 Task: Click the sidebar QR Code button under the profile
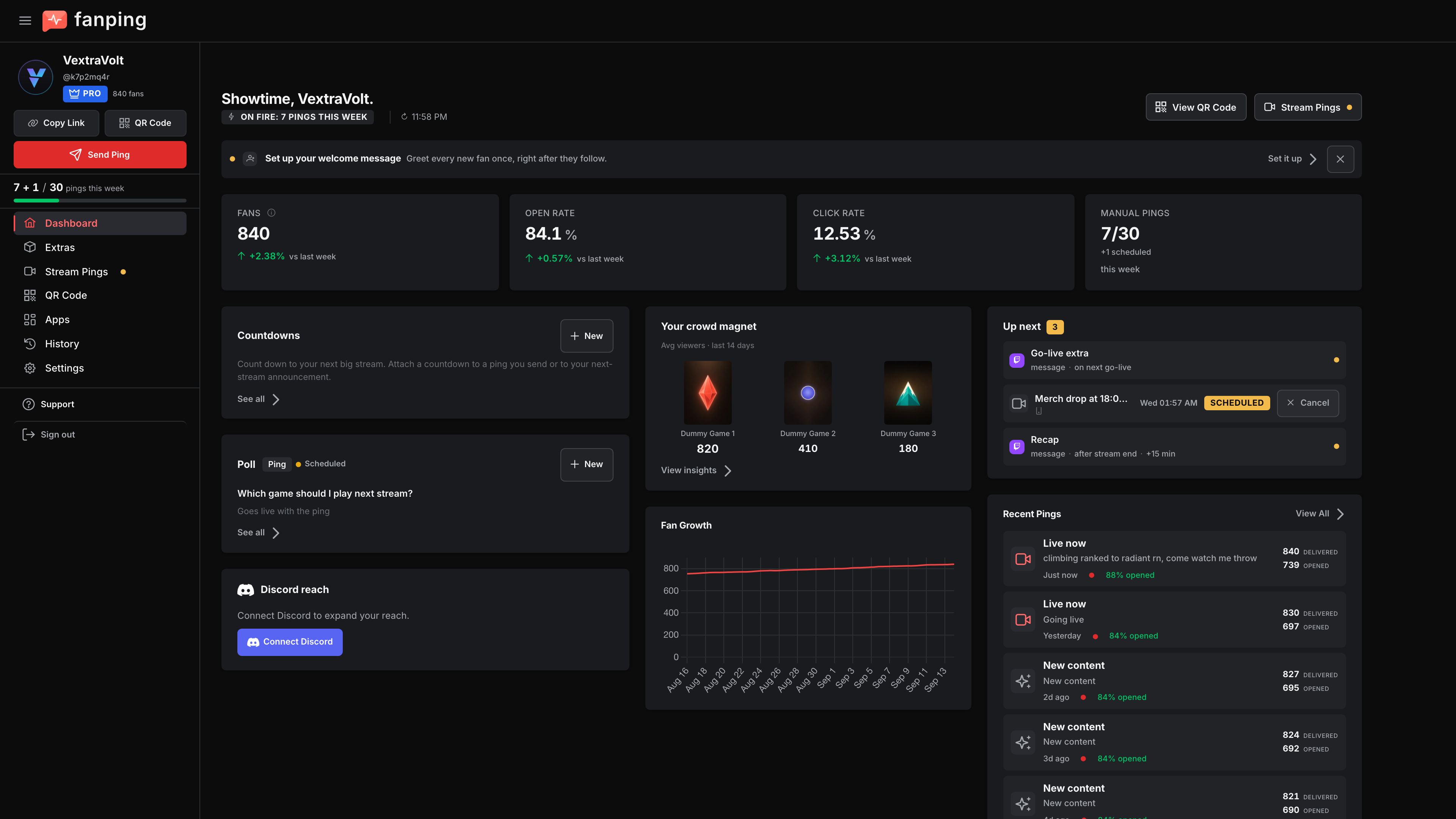coord(145,123)
